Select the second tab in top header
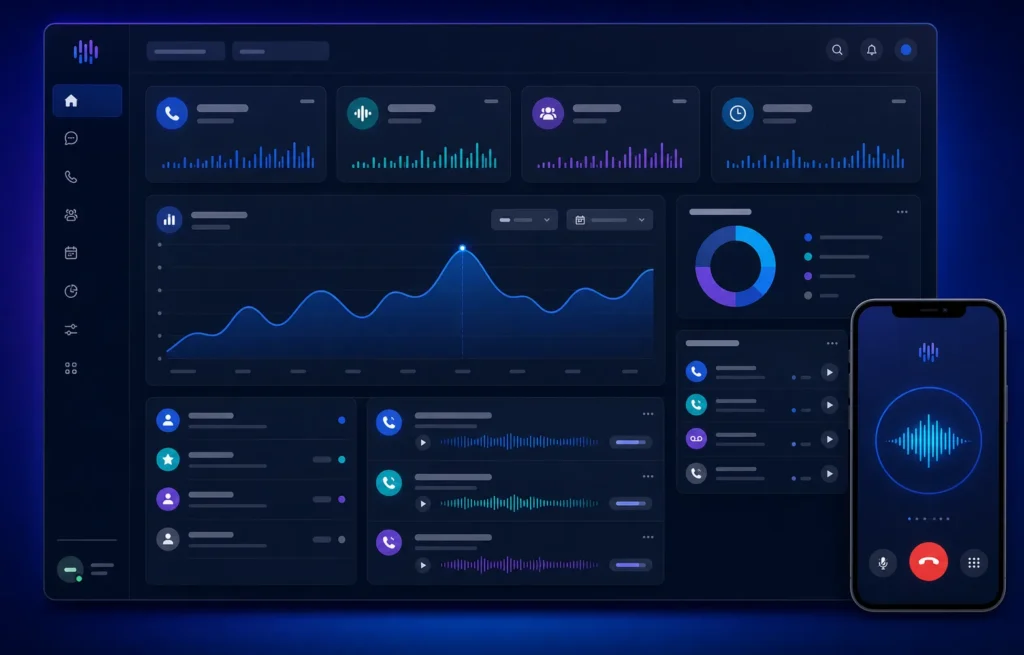The width and height of the screenshot is (1024, 655). click(280, 51)
